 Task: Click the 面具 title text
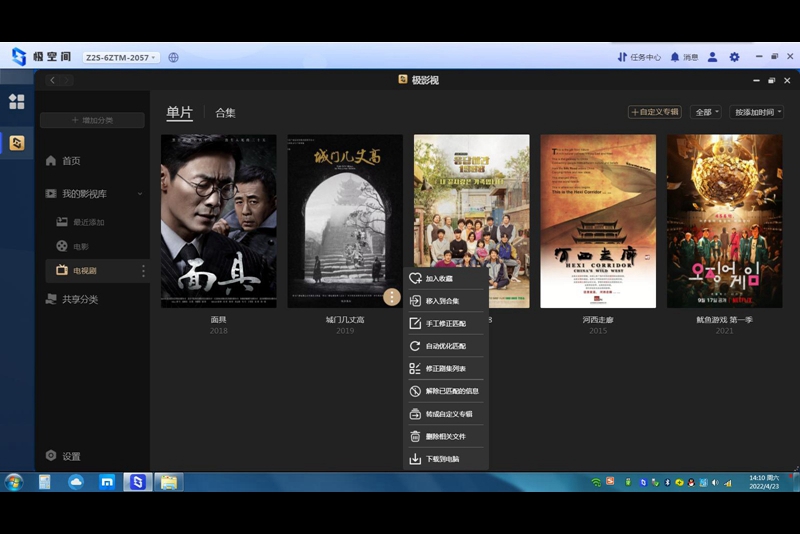(x=218, y=320)
